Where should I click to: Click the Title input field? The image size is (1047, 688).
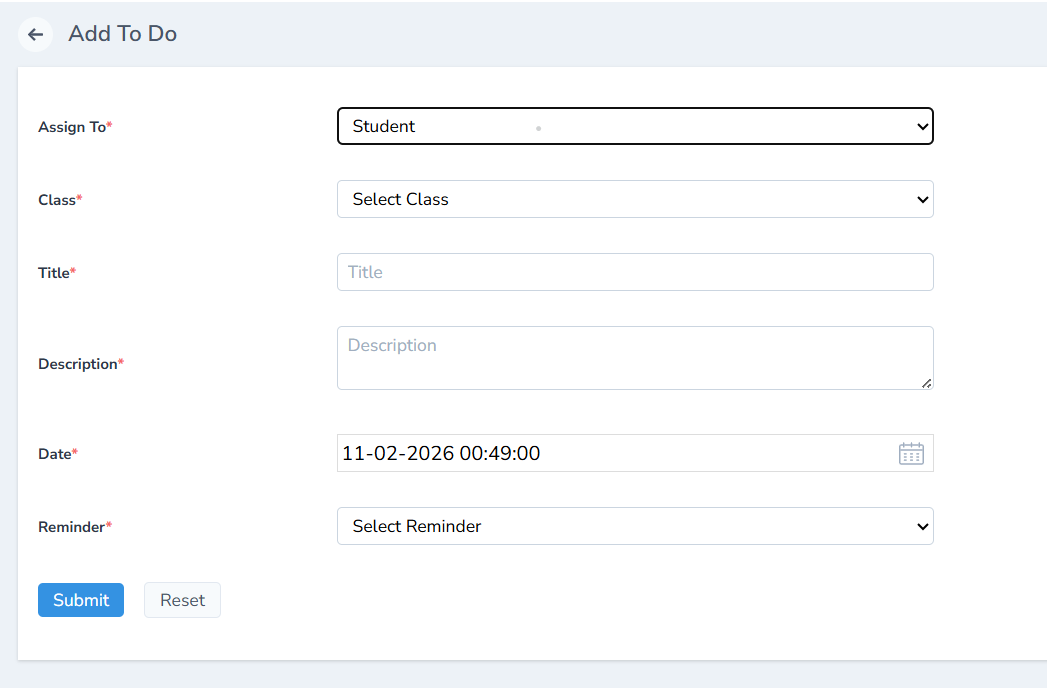click(635, 272)
